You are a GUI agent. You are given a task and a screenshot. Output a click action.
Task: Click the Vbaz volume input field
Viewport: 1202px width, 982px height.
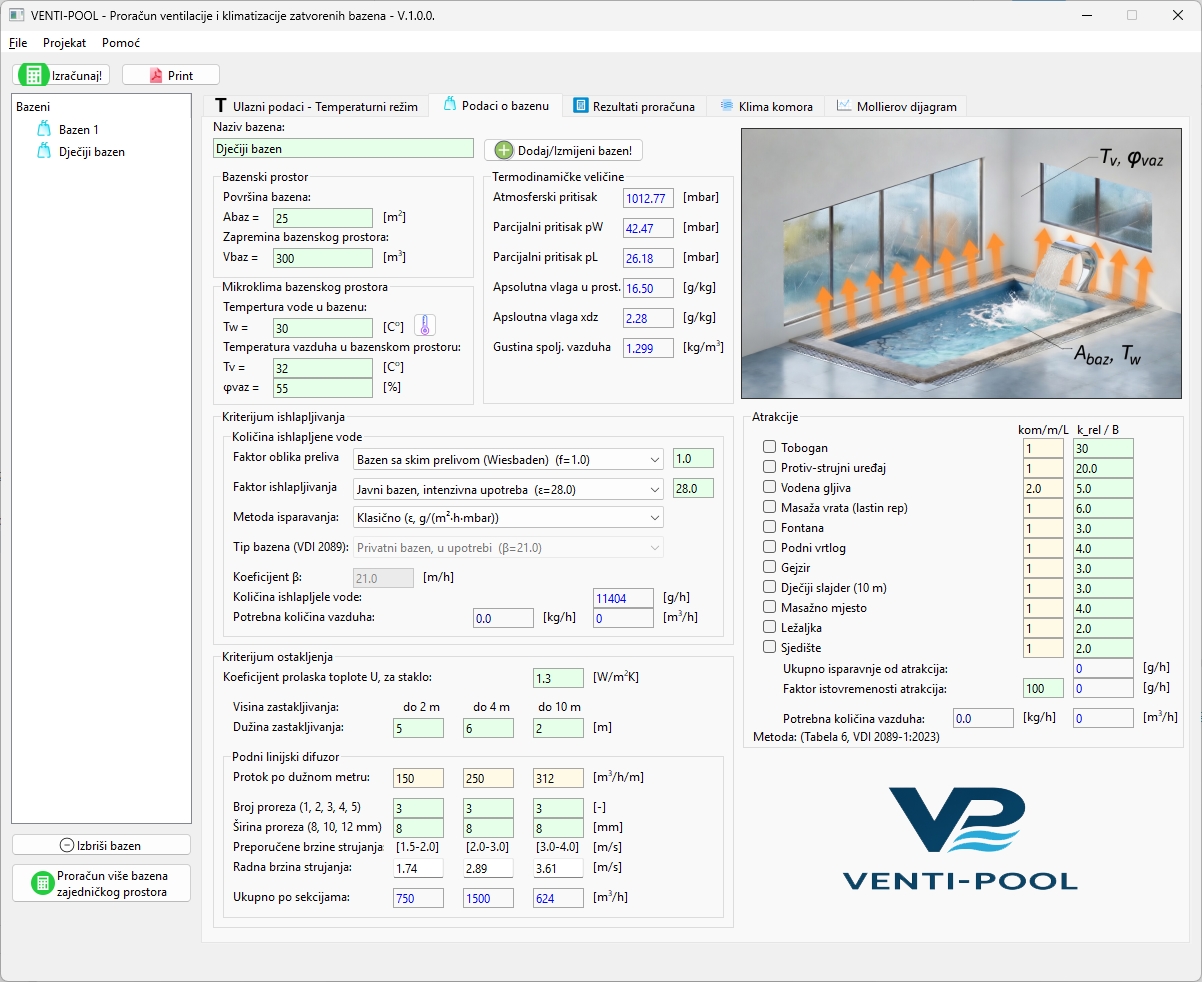tap(323, 258)
